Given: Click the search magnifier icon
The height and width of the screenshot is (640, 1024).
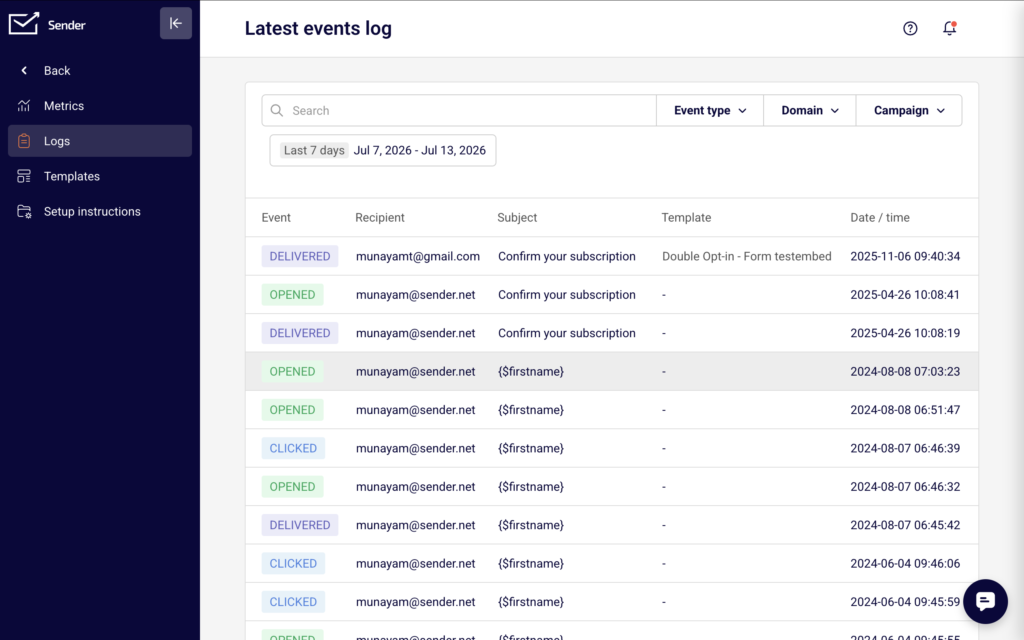Looking at the screenshot, I should (277, 110).
